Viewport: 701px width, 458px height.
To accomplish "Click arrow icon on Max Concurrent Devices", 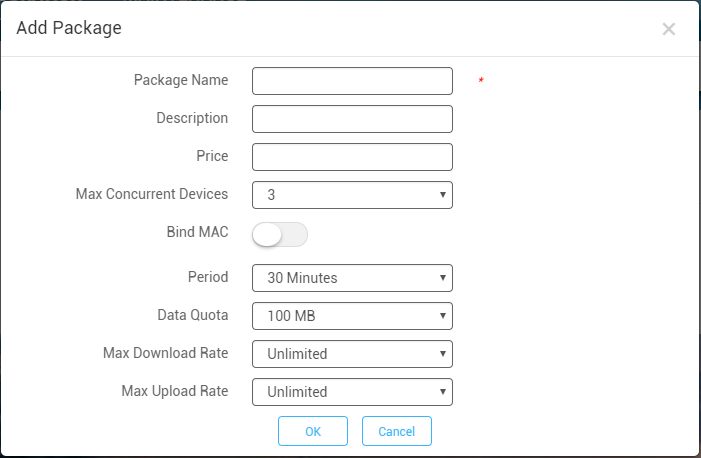I will (x=443, y=194).
